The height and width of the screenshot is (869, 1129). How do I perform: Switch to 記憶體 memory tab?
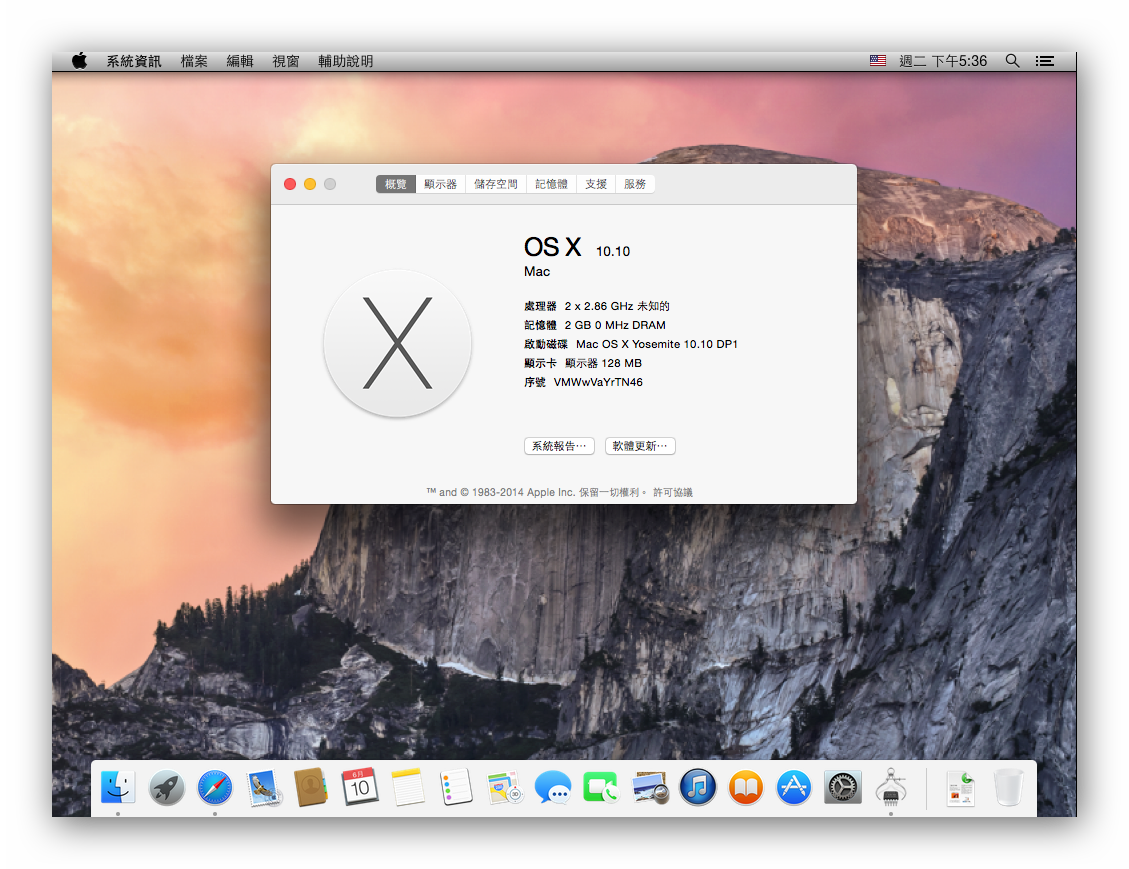click(x=552, y=184)
